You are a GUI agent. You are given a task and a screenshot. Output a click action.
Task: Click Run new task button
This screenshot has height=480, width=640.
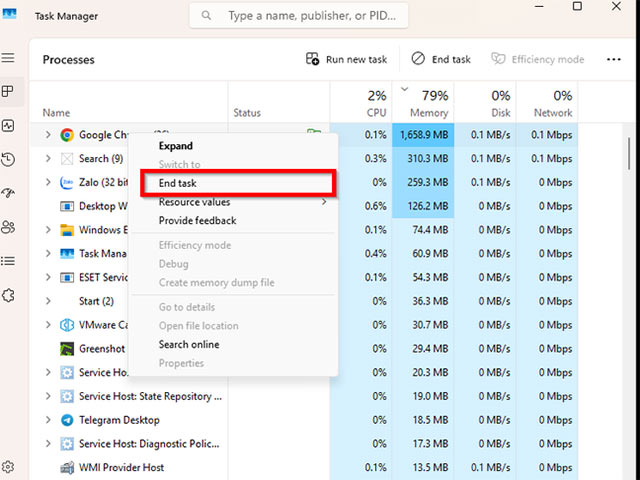click(x=346, y=59)
